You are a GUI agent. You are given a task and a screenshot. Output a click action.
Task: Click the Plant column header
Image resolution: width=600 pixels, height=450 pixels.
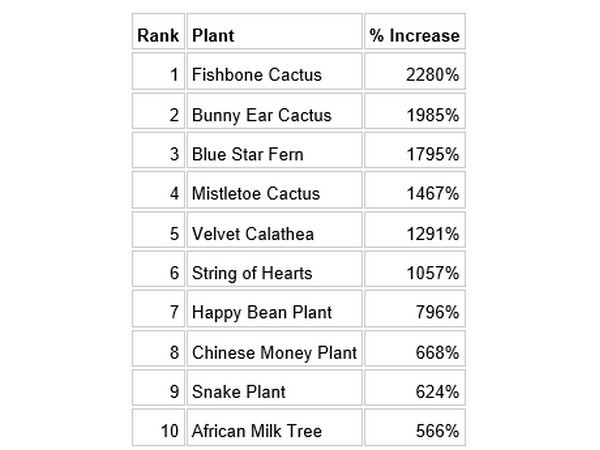pyautogui.click(x=274, y=35)
